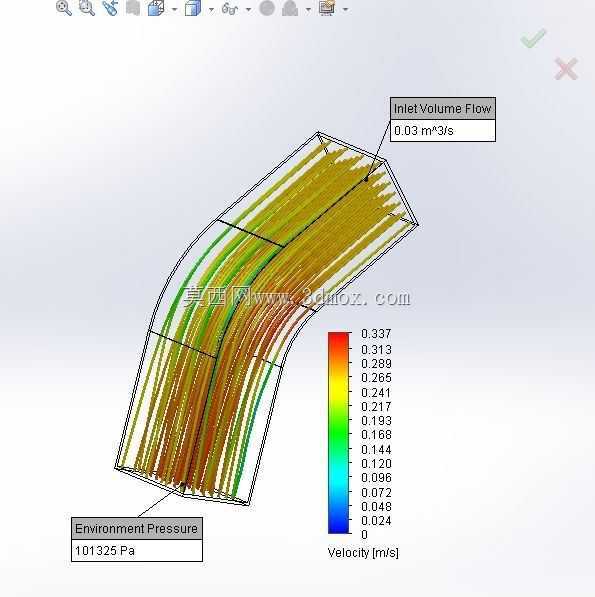Click legend value 0.168
The image size is (595, 597).
(376, 434)
